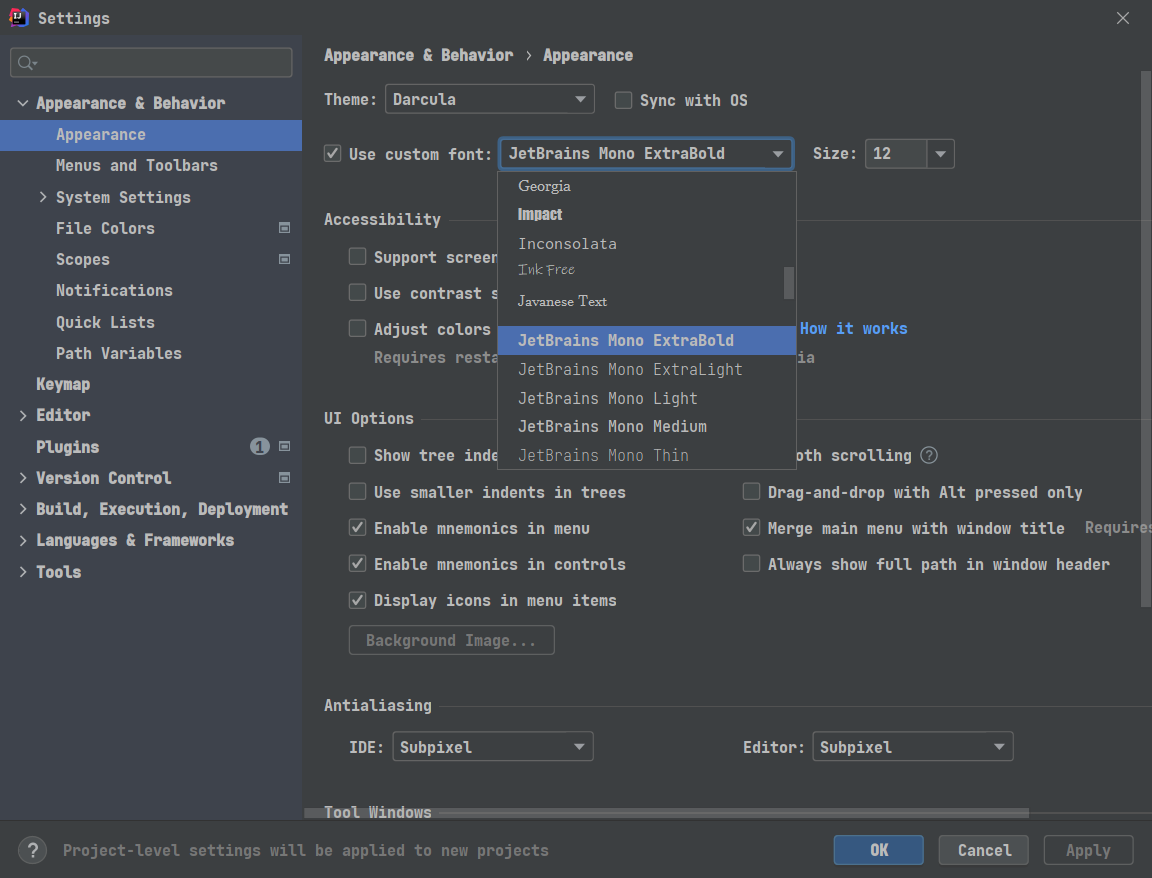1152x878 pixels.
Task: Expand the Version Control tree node
Action: pyautogui.click(x=23, y=478)
